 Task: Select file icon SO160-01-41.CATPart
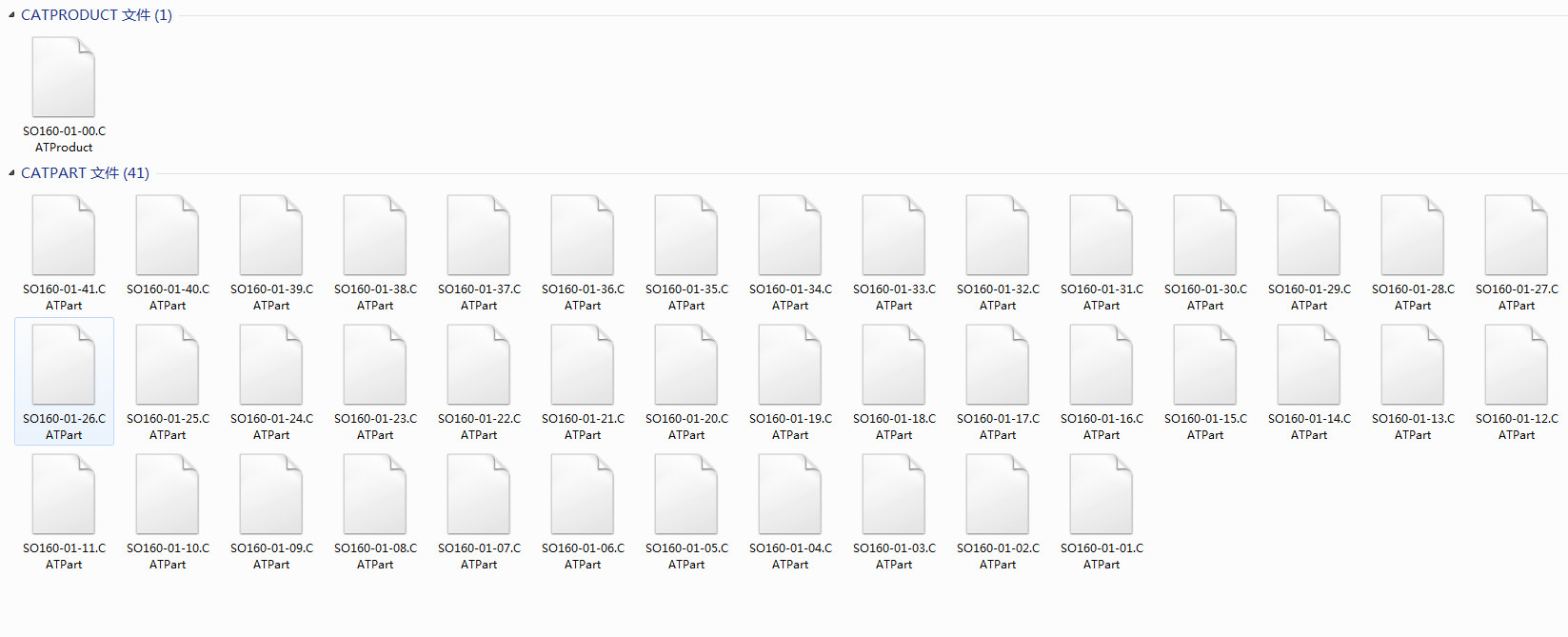(64, 235)
